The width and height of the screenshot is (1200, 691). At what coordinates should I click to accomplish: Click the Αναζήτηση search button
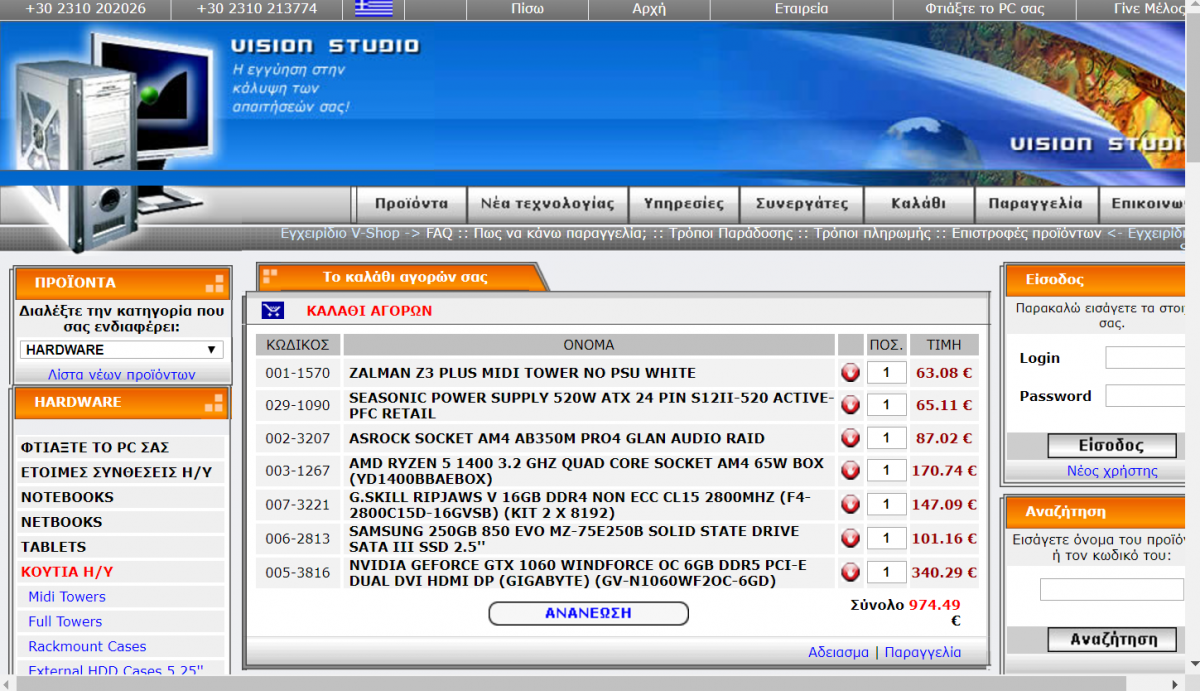(1114, 639)
